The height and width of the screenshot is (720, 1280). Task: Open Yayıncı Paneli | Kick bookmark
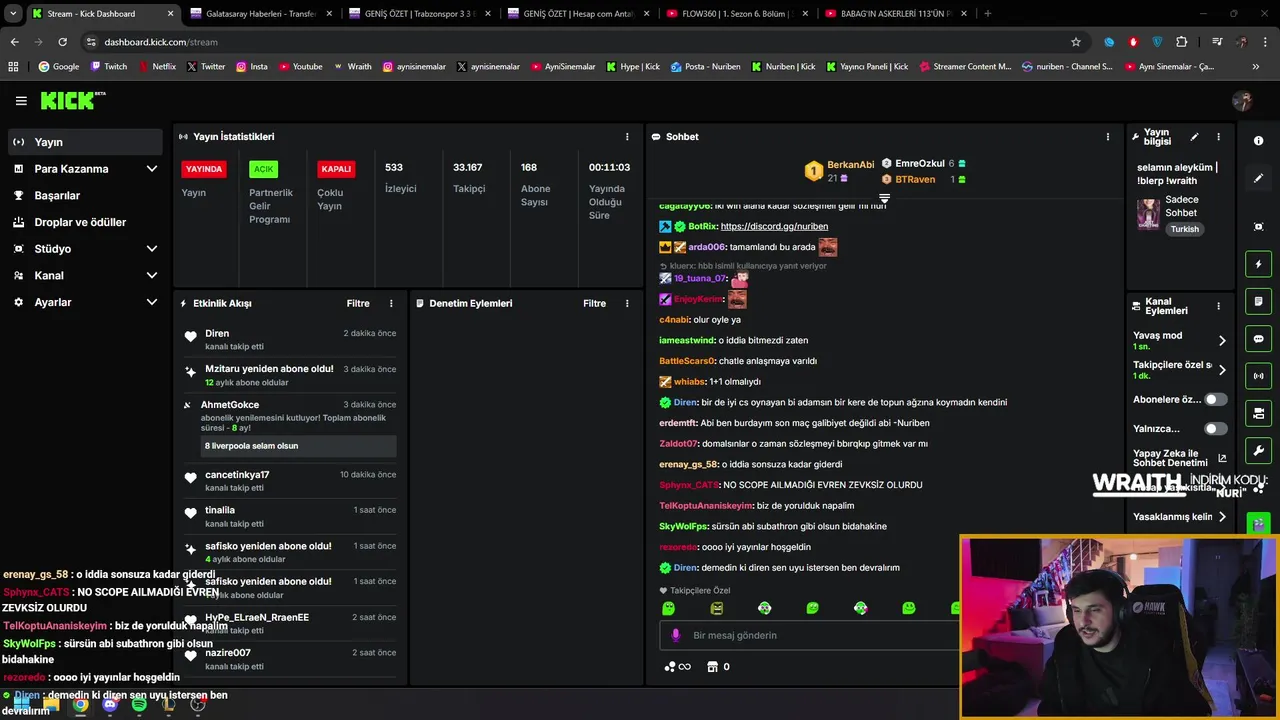pos(867,67)
